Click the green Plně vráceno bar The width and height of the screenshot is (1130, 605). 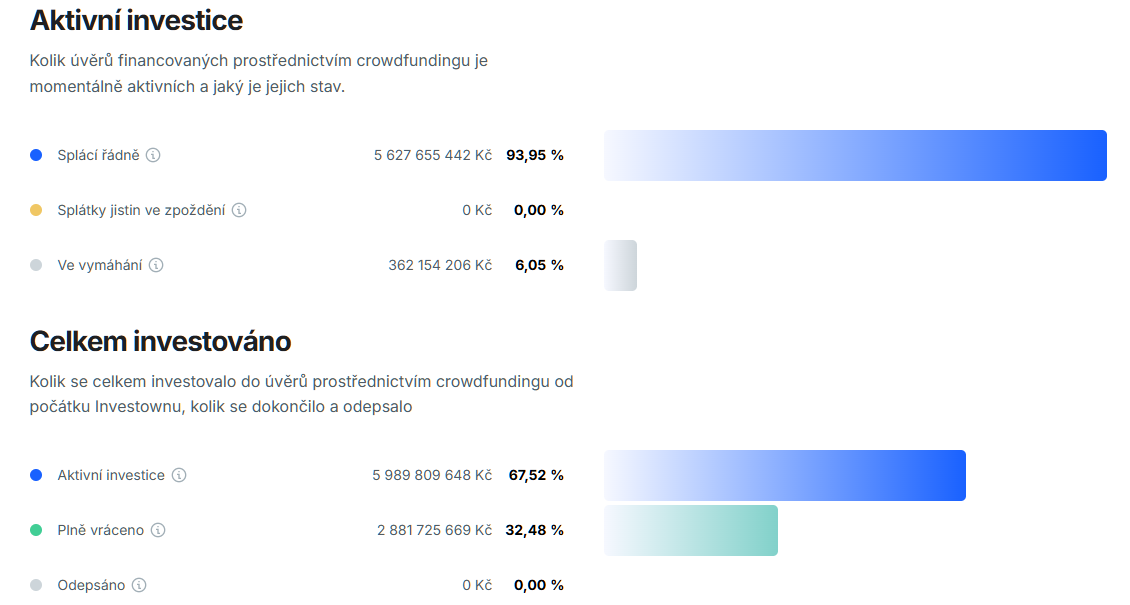click(x=690, y=530)
